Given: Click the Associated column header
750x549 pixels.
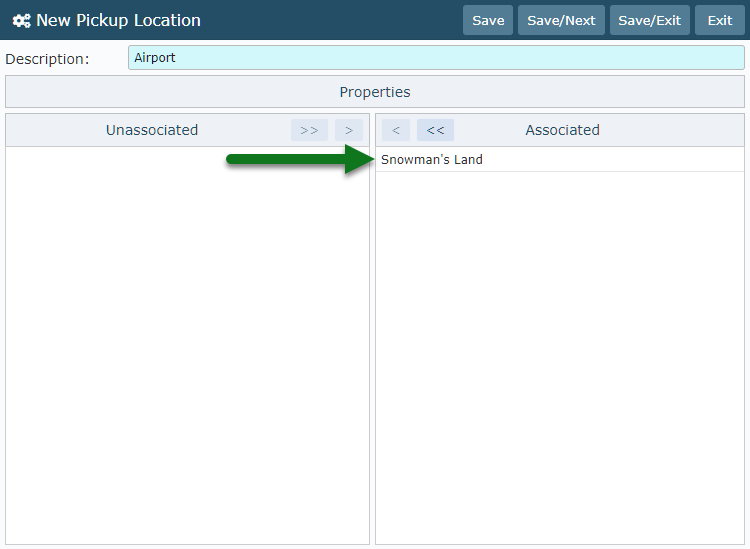Looking at the screenshot, I should 562,130.
